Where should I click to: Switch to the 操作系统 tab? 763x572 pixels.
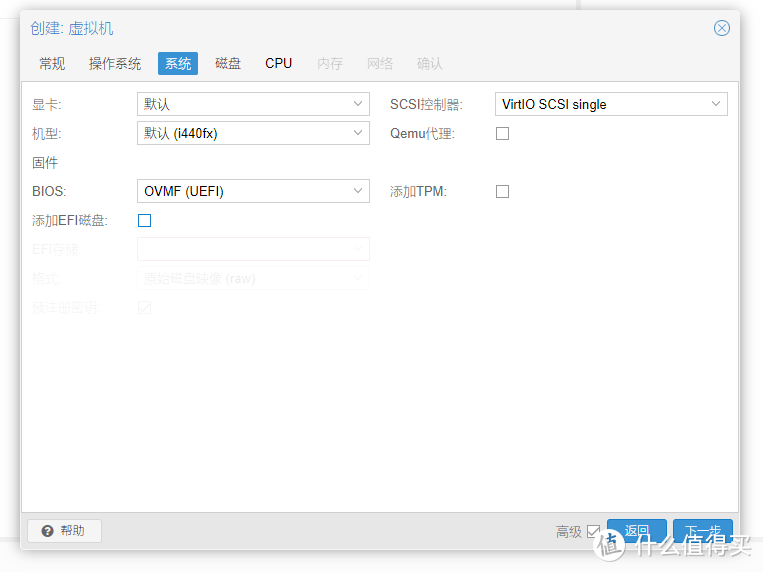[115, 63]
